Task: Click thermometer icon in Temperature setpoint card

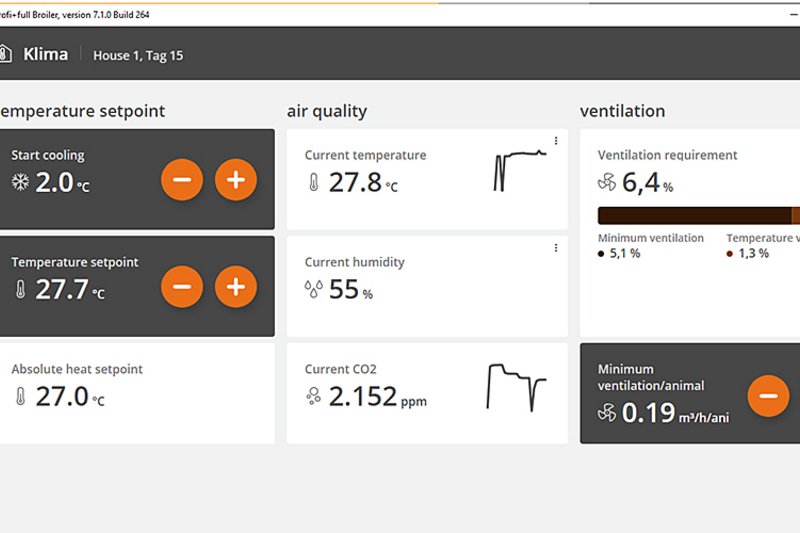Action: (20, 290)
